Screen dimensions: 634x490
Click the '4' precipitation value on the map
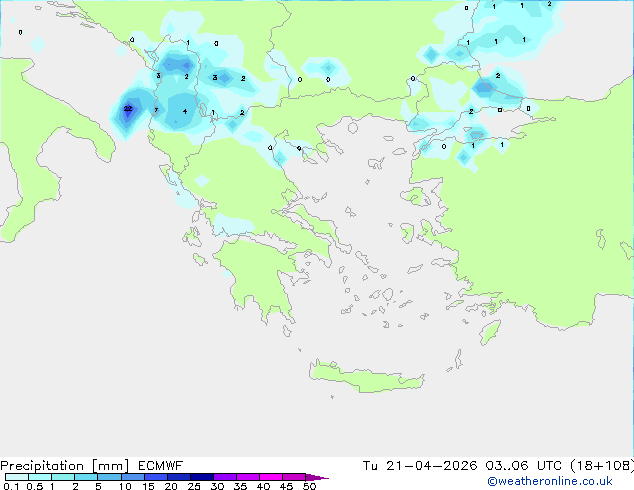click(x=185, y=112)
